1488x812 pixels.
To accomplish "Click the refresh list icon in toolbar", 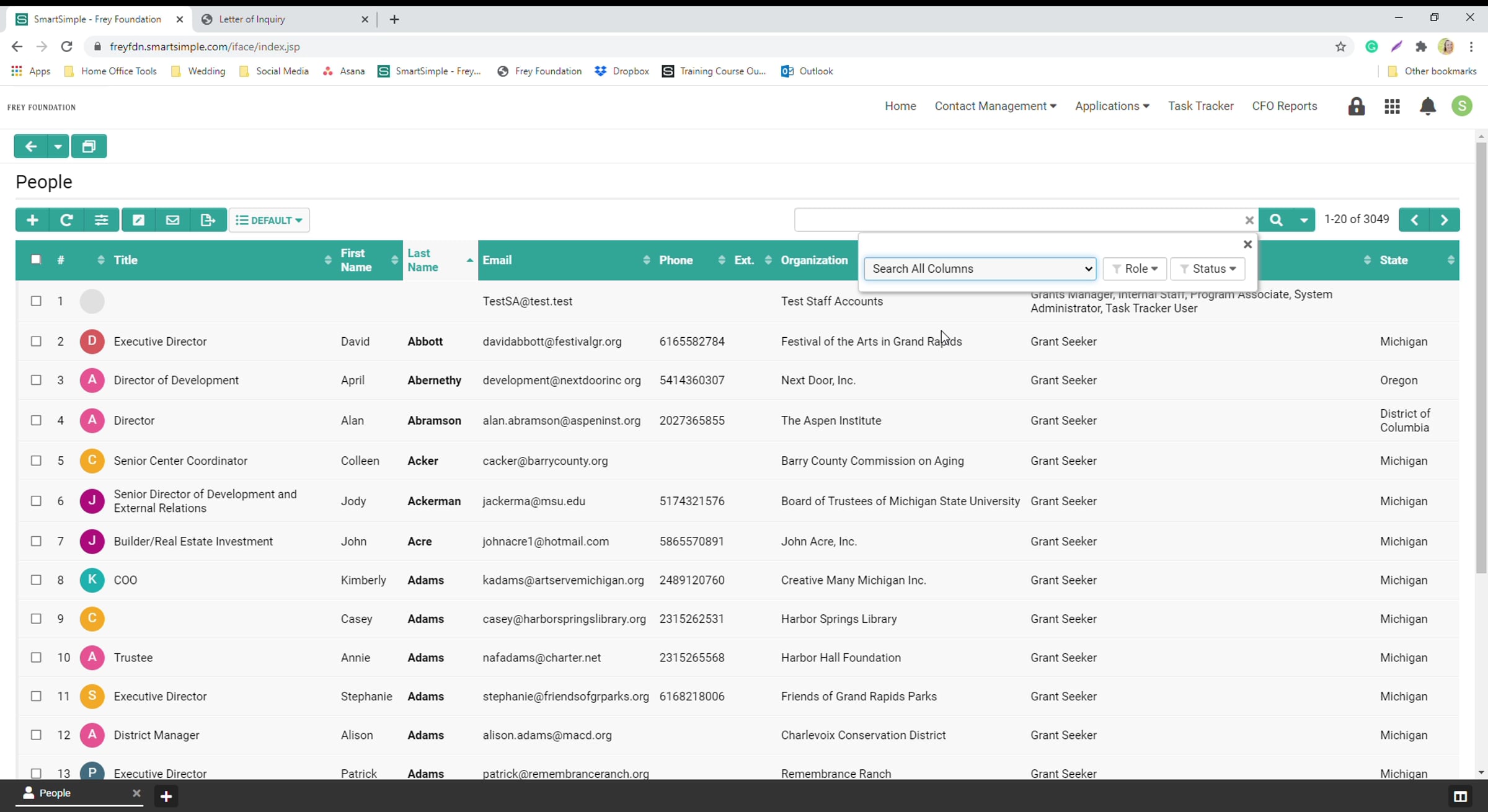I will coord(66,220).
